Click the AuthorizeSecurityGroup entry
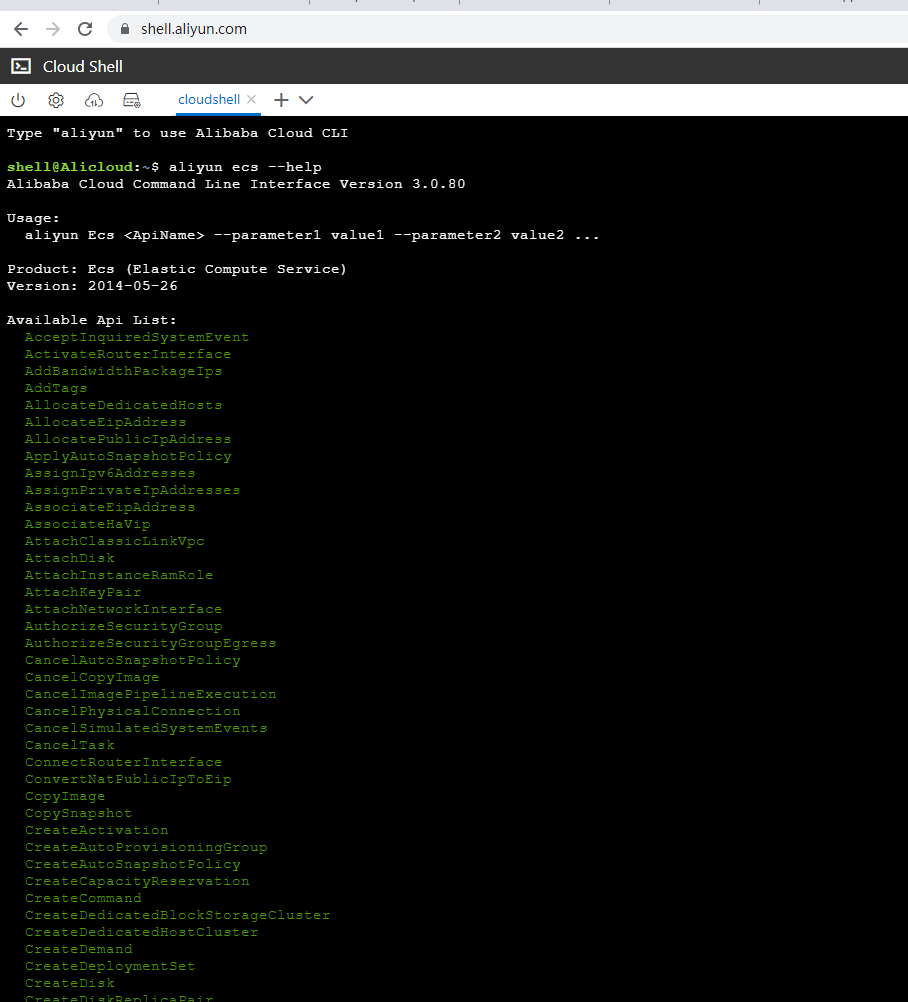The image size is (908, 1002). pos(123,626)
